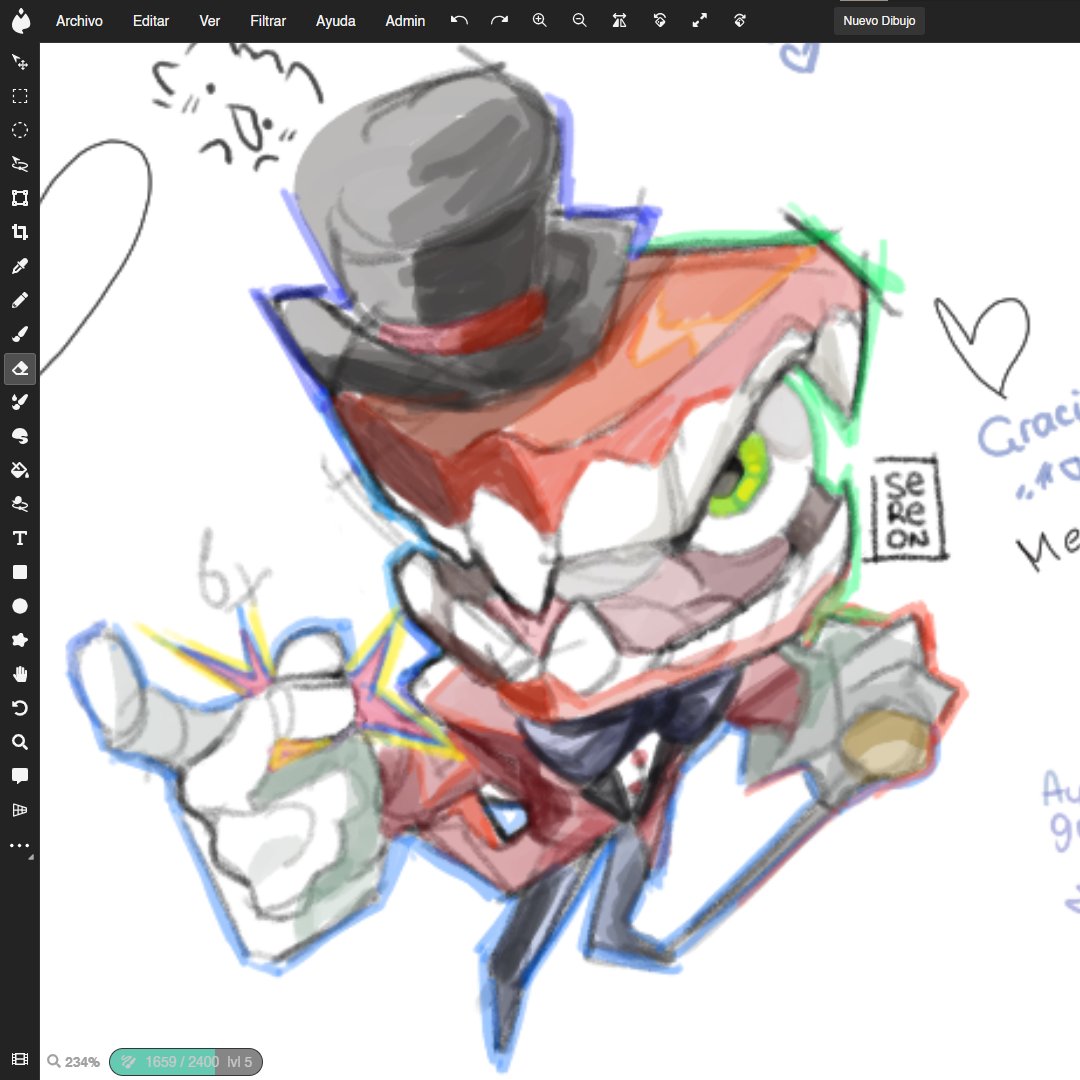Open the Archivo menu
The width and height of the screenshot is (1080, 1080).
(79, 21)
